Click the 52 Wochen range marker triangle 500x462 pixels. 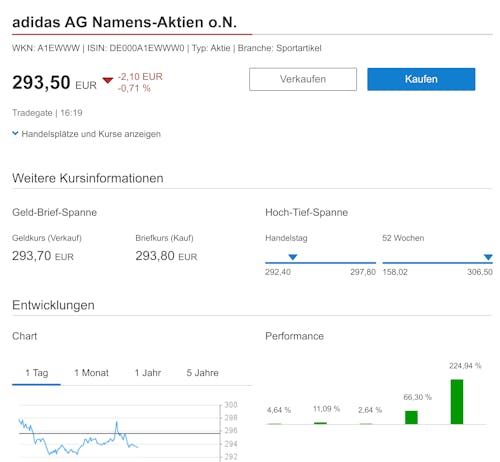(488, 257)
